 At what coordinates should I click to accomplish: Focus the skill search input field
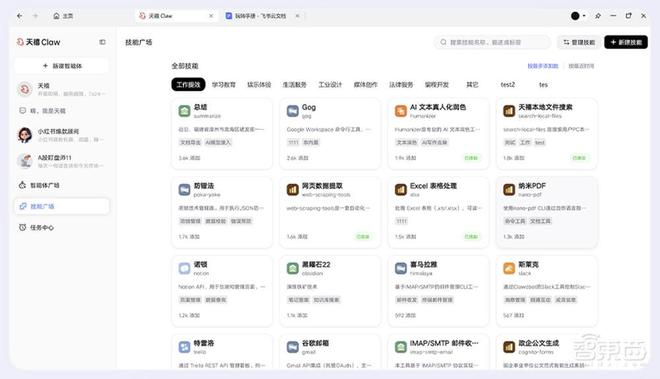492,42
